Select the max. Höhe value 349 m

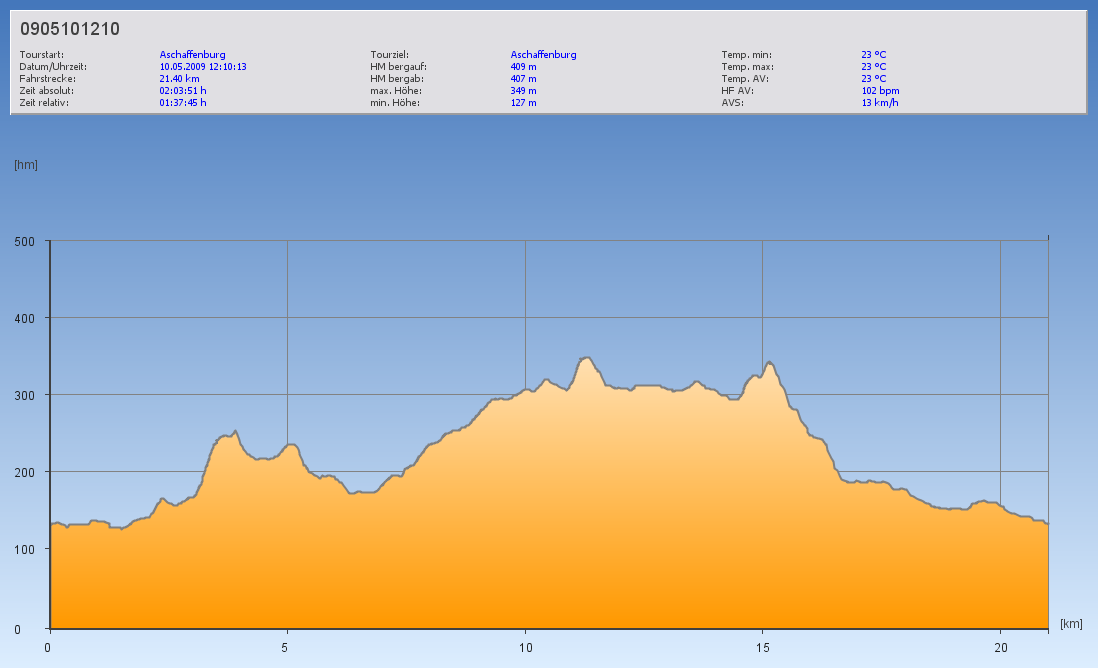click(x=524, y=91)
